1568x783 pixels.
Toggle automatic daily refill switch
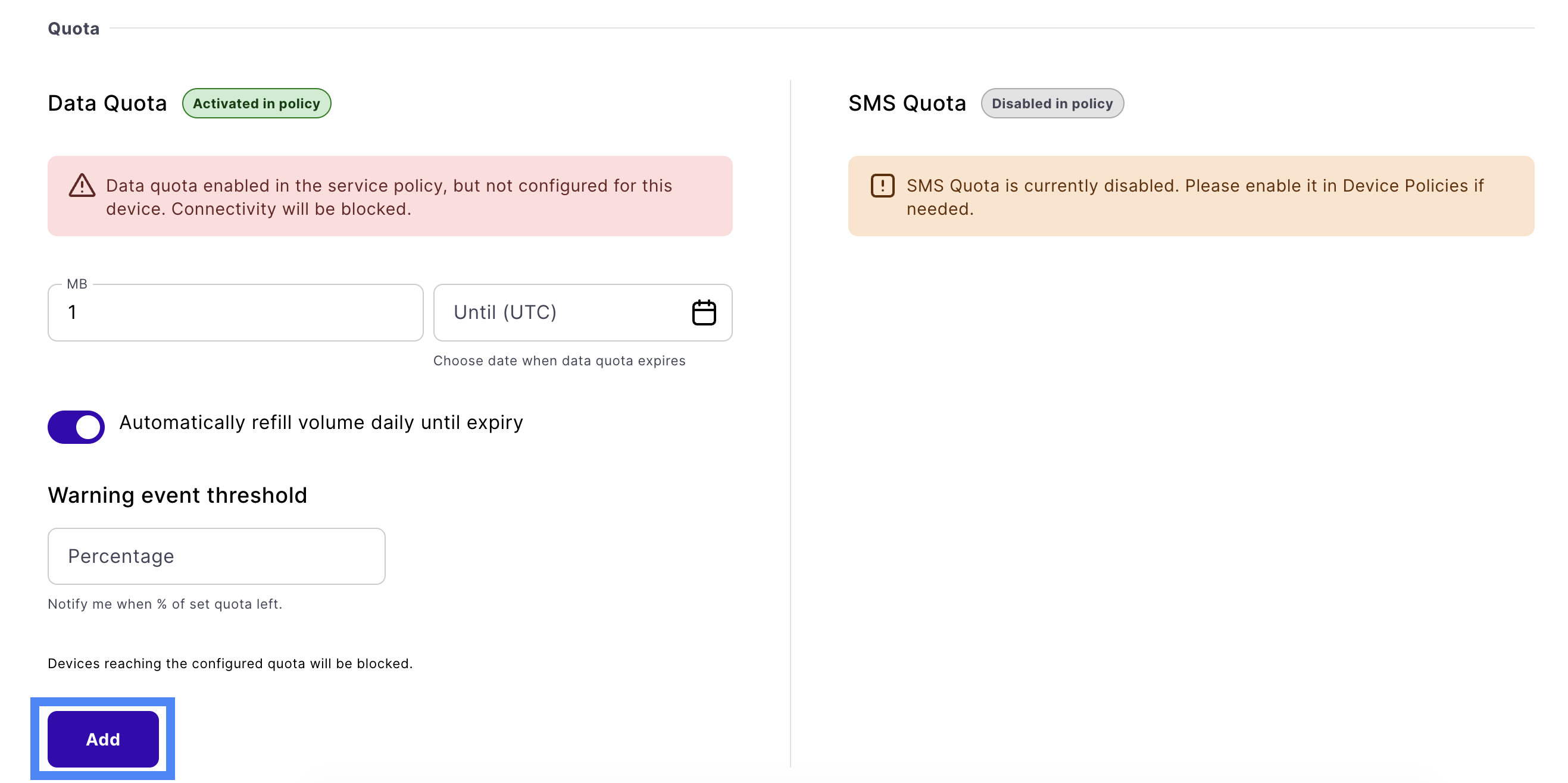[76, 427]
